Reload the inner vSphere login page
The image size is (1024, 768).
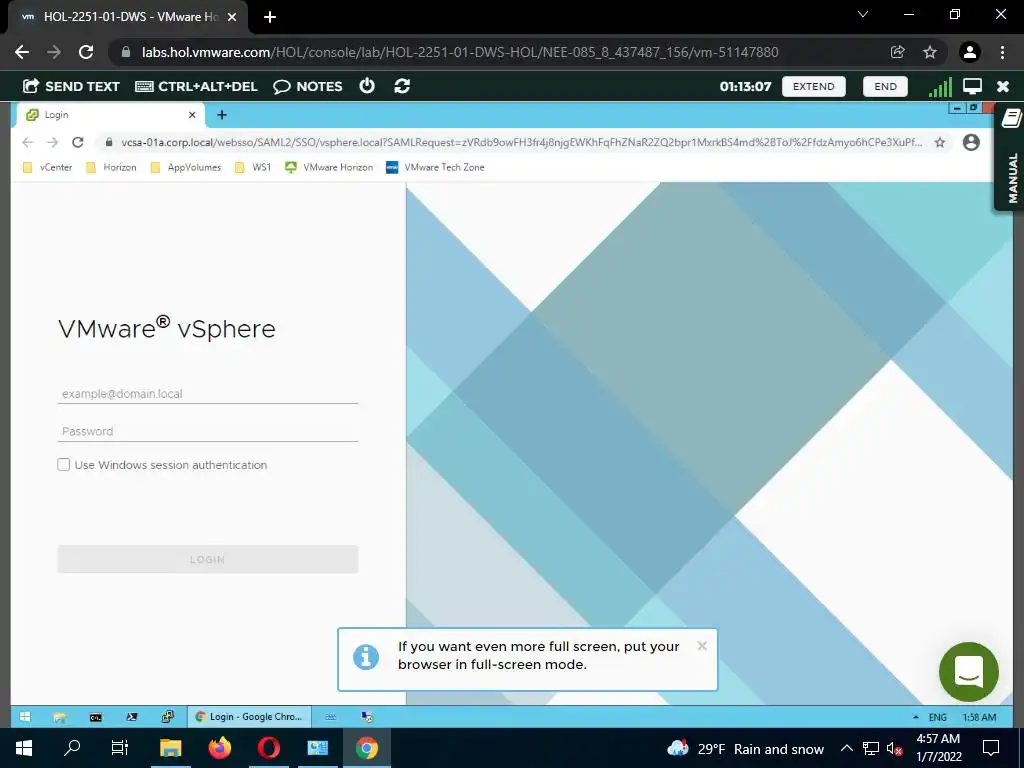point(78,142)
